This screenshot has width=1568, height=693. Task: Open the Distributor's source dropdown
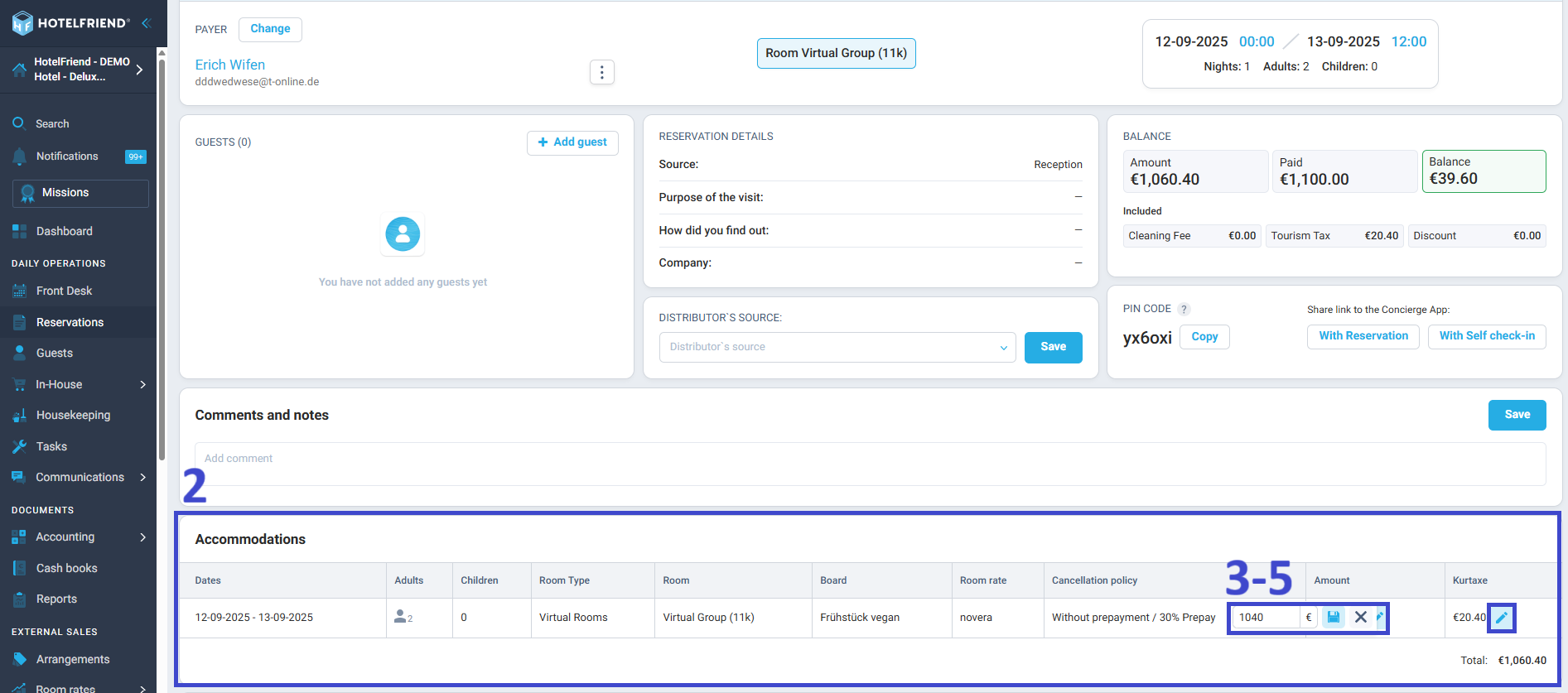tap(837, 347)
